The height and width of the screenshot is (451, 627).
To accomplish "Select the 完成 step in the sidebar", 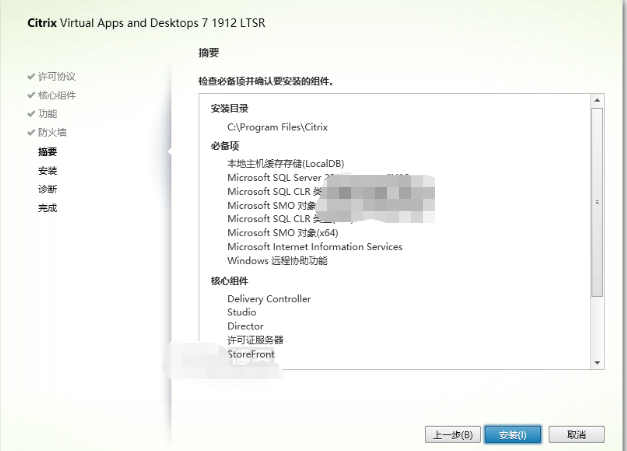I will [x=48, y=208].
